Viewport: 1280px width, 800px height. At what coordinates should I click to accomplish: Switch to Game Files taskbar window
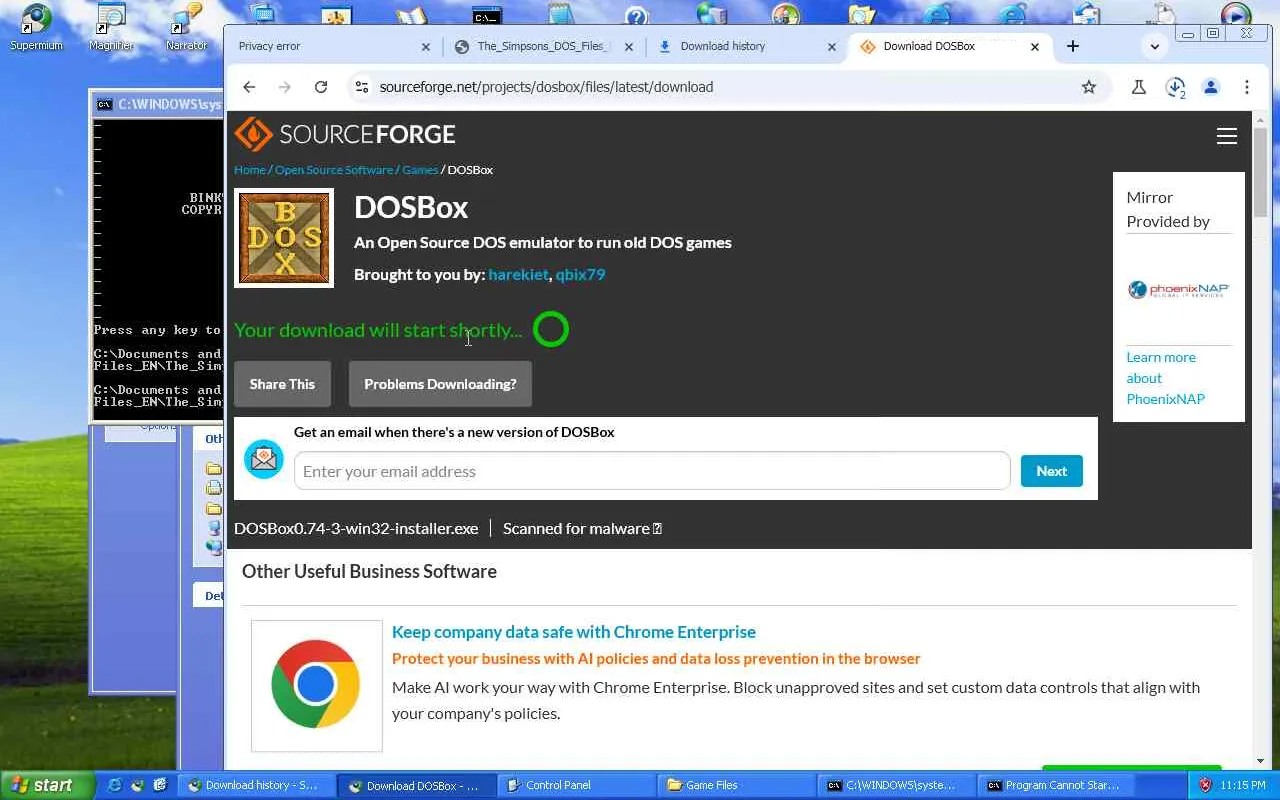click(x=735, y=785)
